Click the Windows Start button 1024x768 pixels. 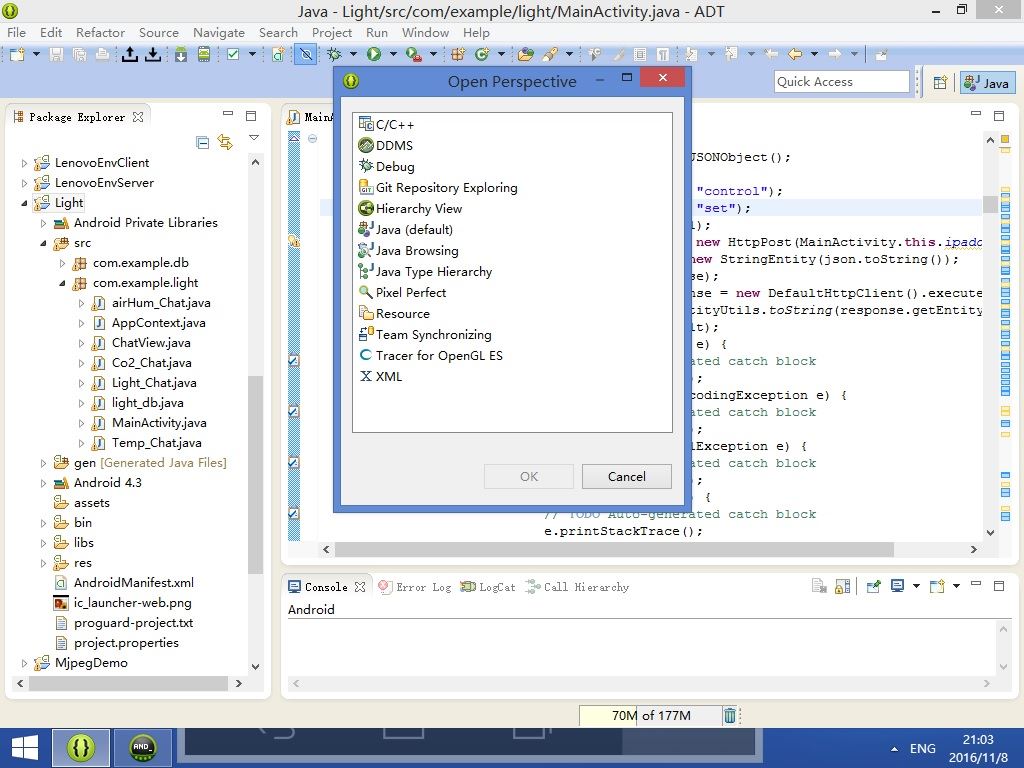[x=25, y=748]
